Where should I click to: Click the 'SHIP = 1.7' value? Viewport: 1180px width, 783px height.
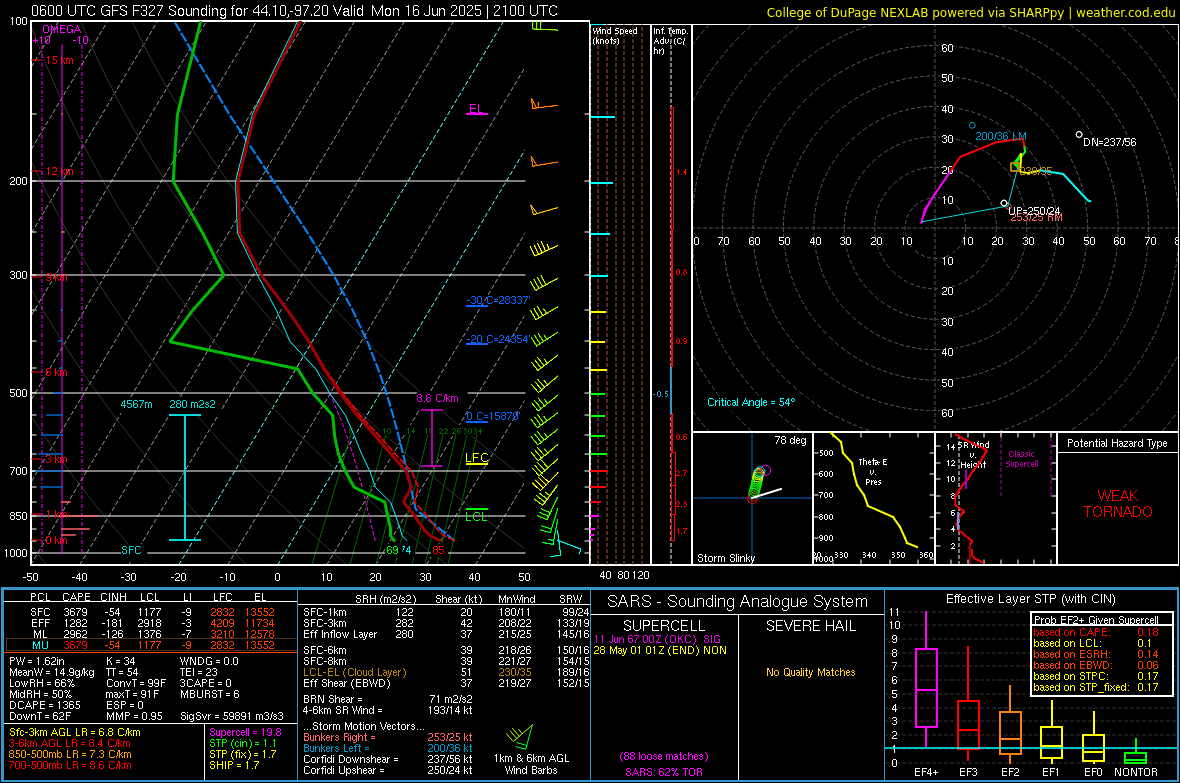(x=234, y=766)
